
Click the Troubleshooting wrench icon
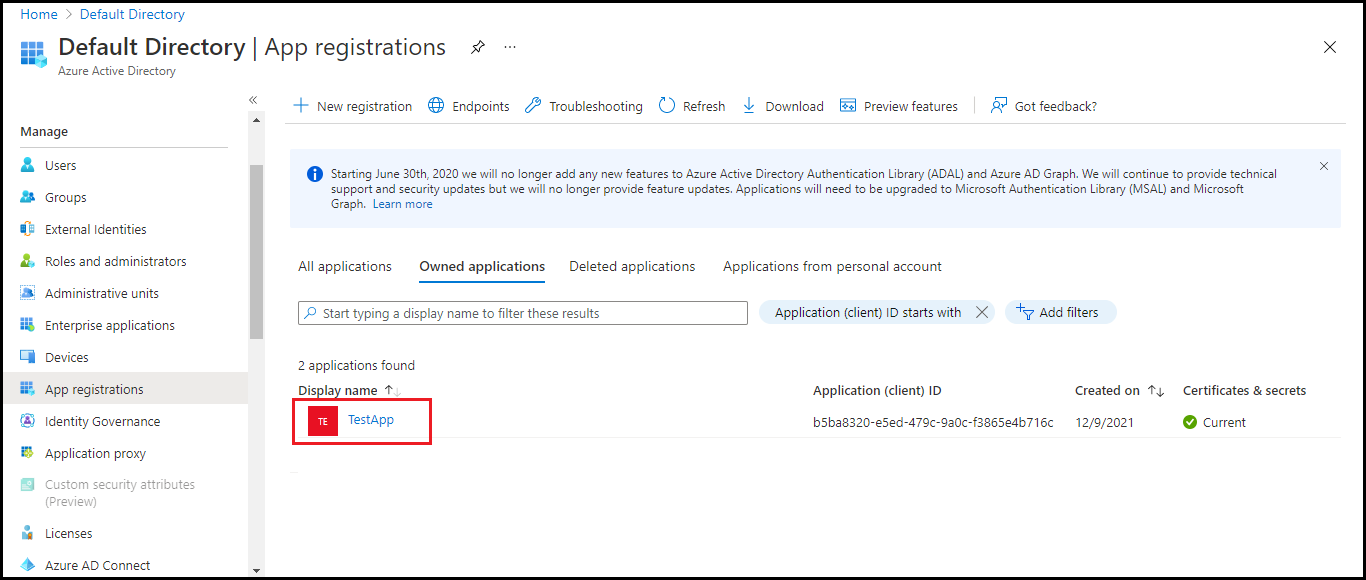click(533, 105)
